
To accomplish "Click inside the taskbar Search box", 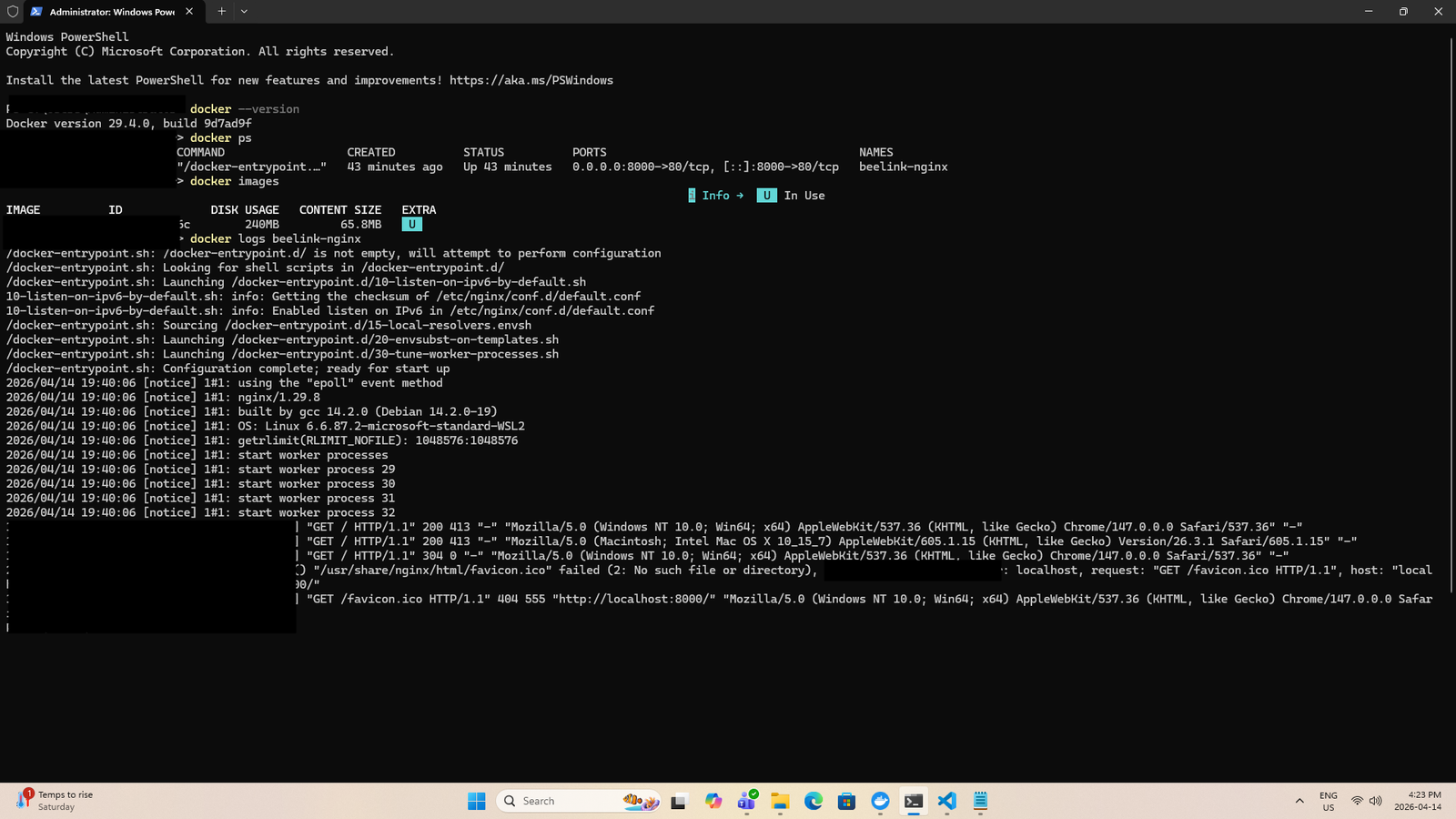I will (x=564, y=801).
